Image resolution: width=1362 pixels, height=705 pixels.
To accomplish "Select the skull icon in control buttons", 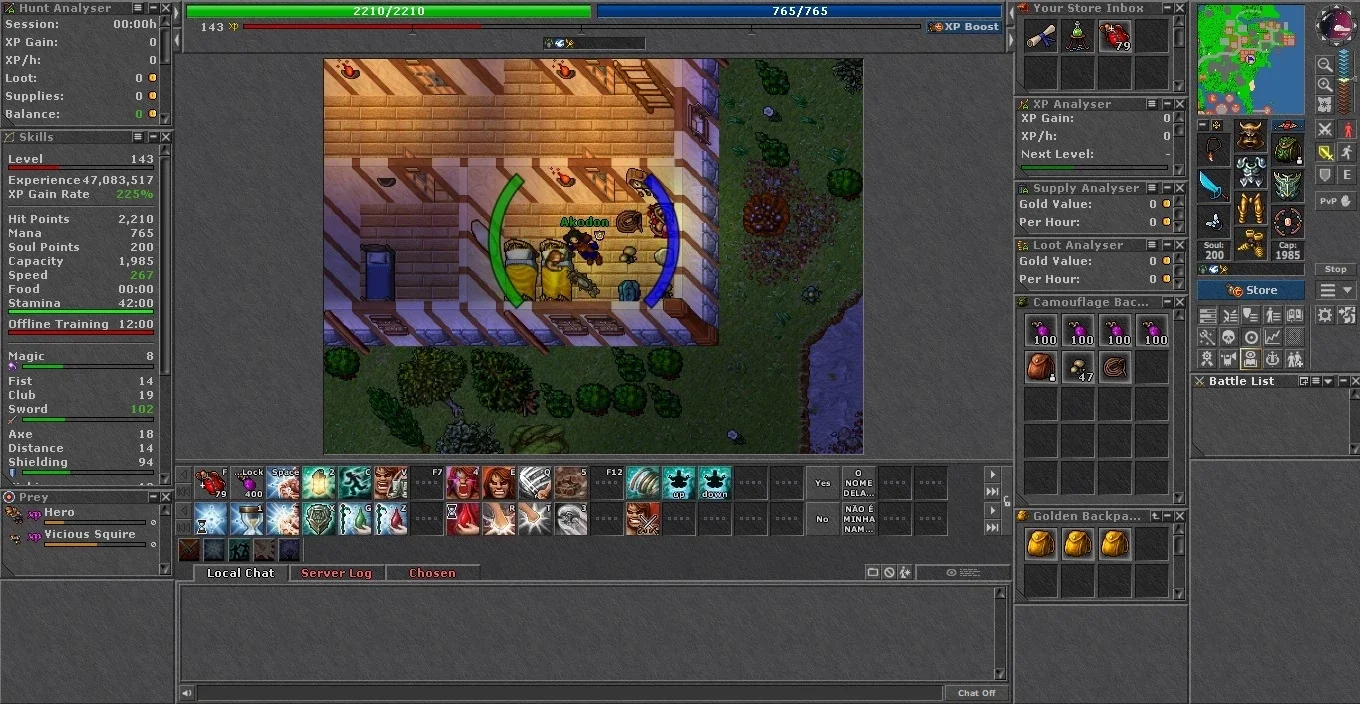I will pyautogui.click(x=1229, y=338).
